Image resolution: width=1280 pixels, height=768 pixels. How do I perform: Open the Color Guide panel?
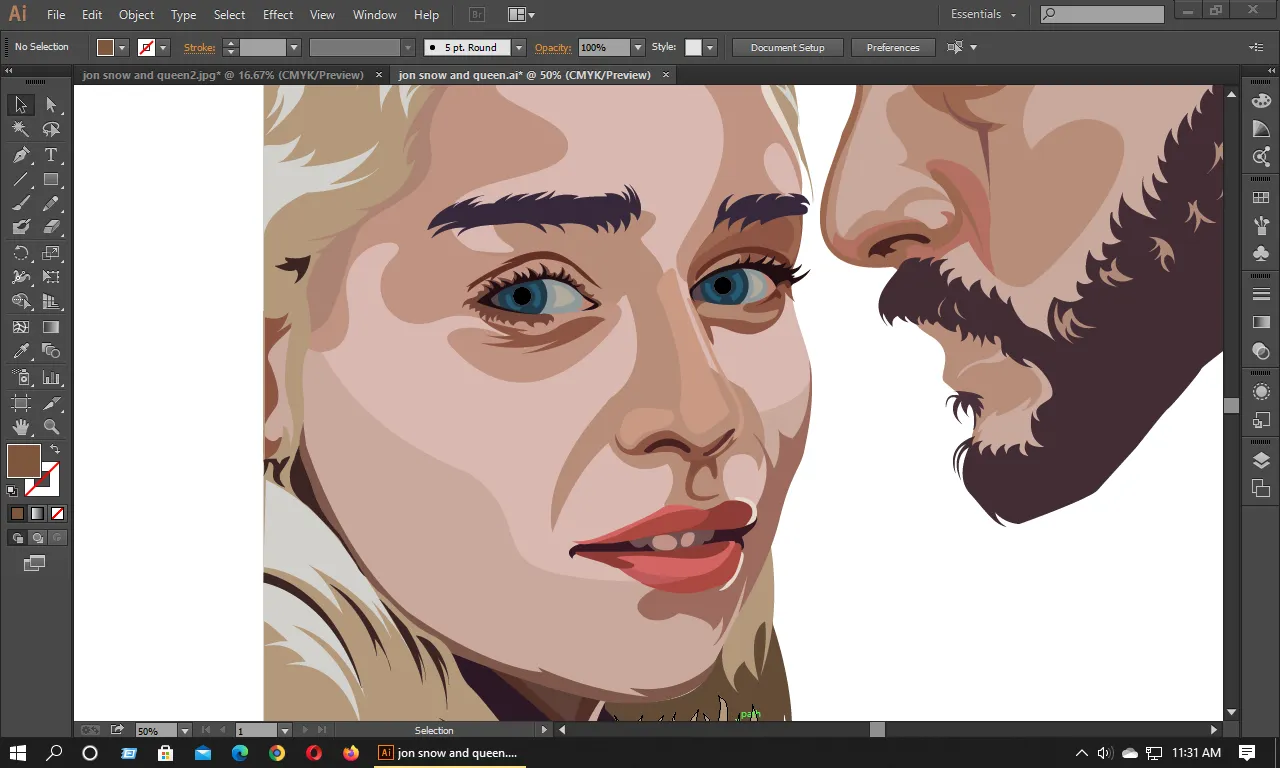coord(1261,129)
